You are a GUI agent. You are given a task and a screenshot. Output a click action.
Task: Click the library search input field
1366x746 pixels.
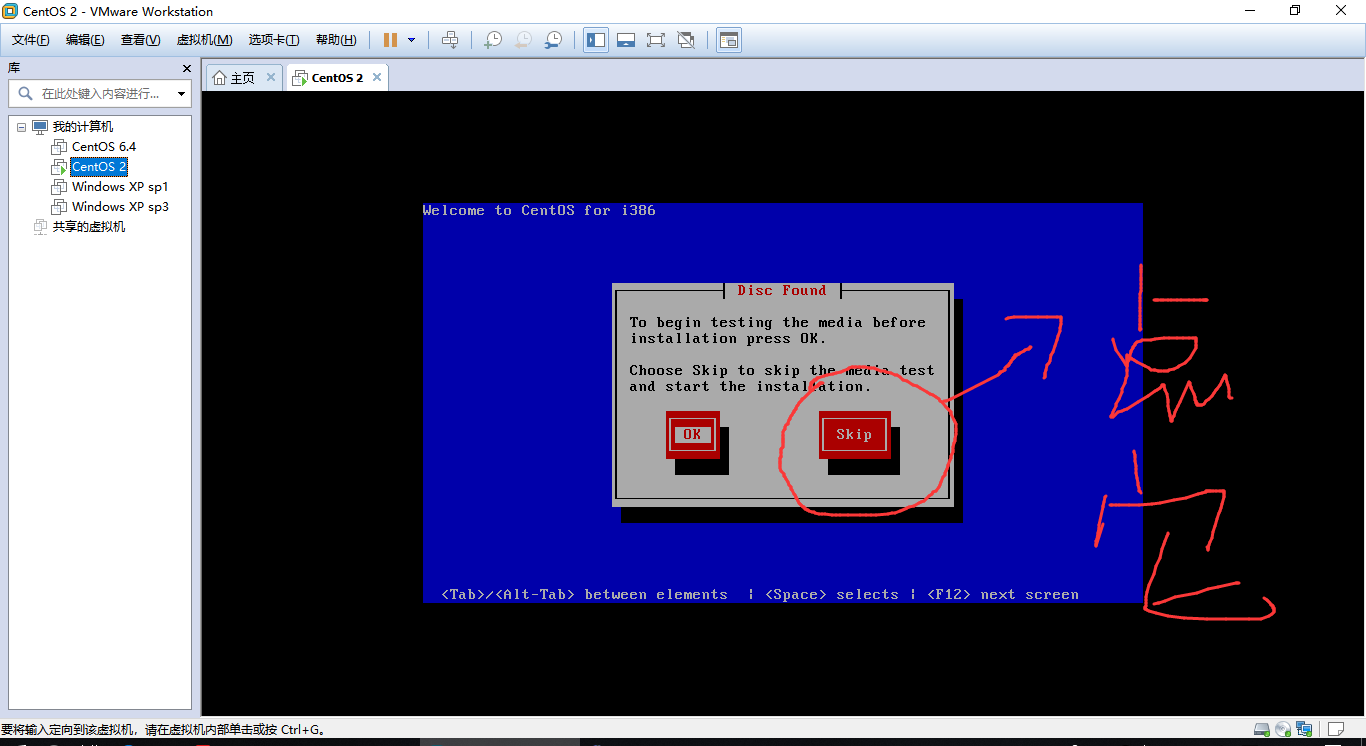tap(100, 94)
